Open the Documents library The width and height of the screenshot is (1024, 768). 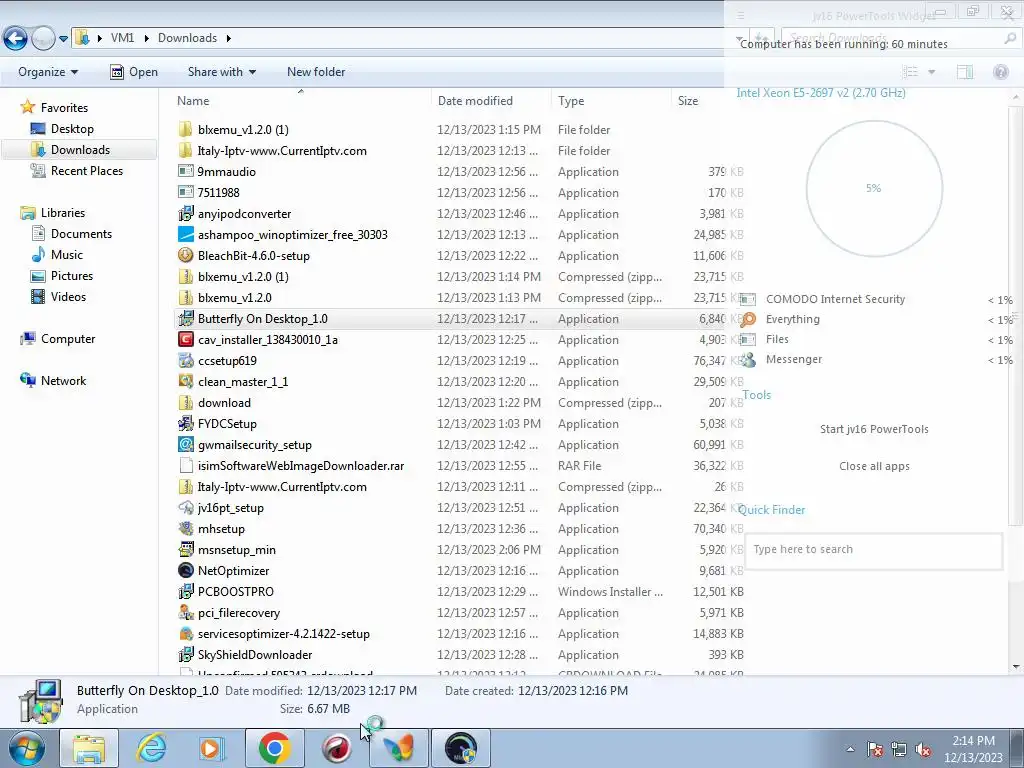pos(81,234)
